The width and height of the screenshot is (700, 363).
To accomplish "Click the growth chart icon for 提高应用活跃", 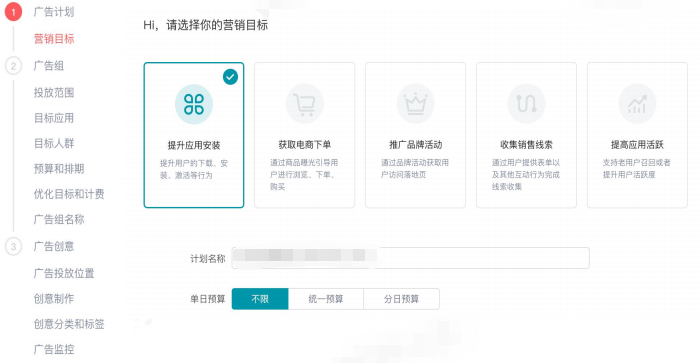I will click(x=637, y=104).
